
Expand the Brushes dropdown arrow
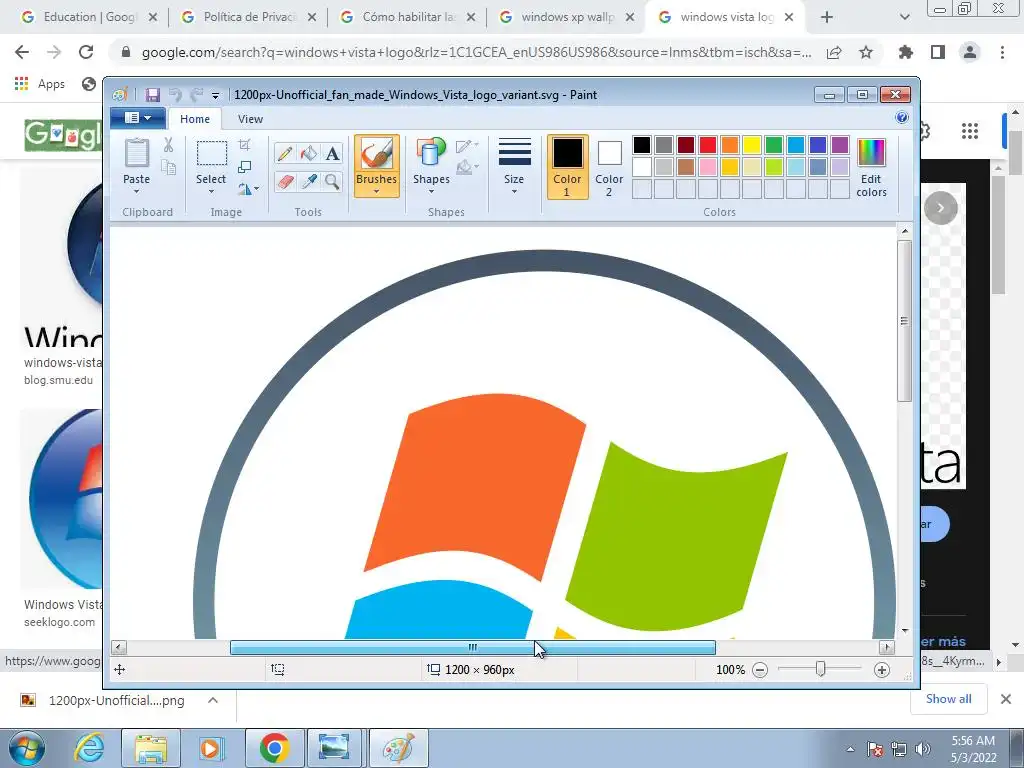pyautogui.click(x=377, y=191)
